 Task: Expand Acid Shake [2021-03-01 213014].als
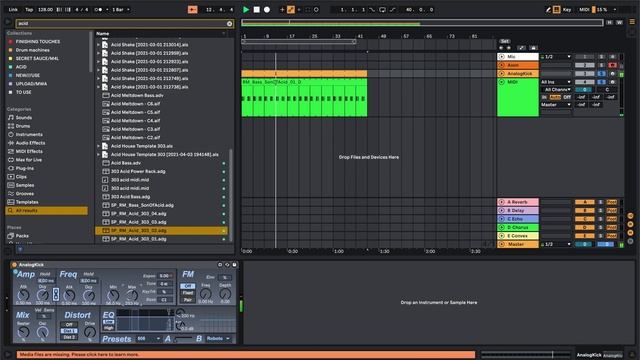98,44
